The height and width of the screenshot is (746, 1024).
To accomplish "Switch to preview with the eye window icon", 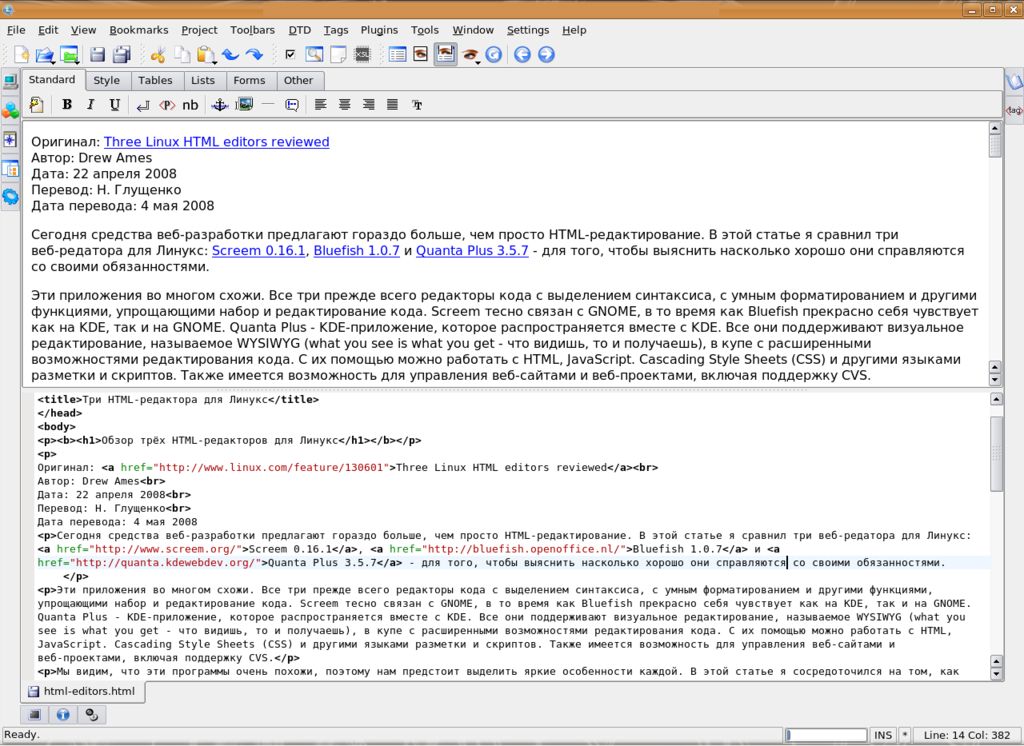I will (x=421, y=54).
